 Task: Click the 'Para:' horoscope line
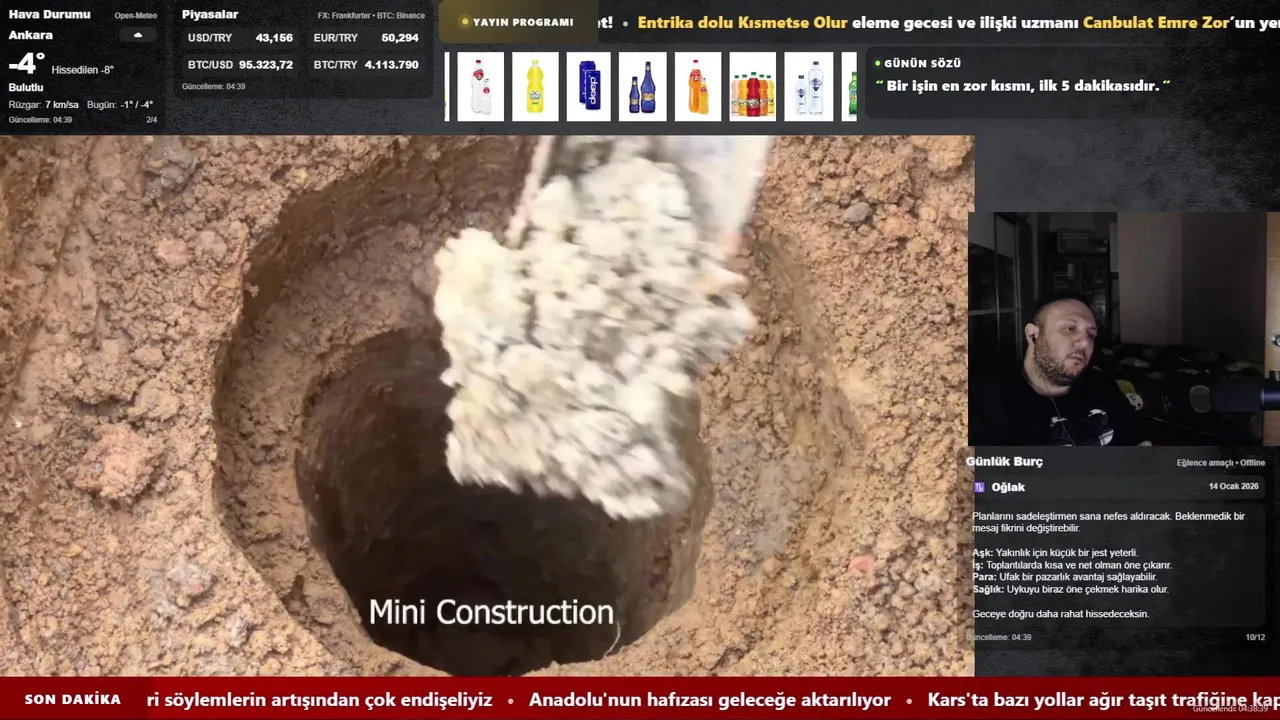(1065, 577)
